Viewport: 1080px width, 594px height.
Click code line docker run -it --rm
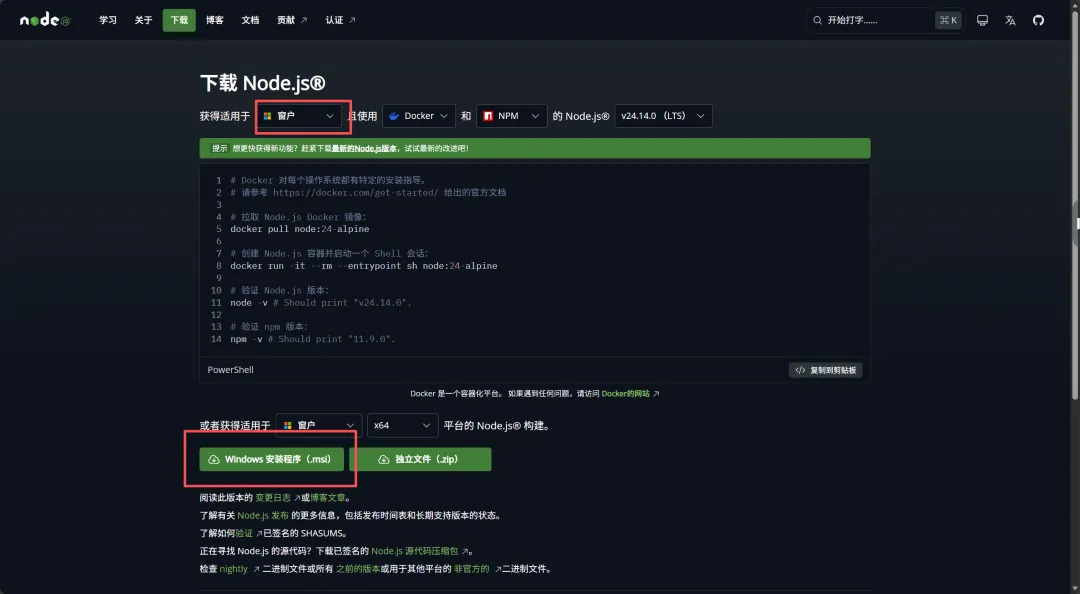(x=364, y=265)
